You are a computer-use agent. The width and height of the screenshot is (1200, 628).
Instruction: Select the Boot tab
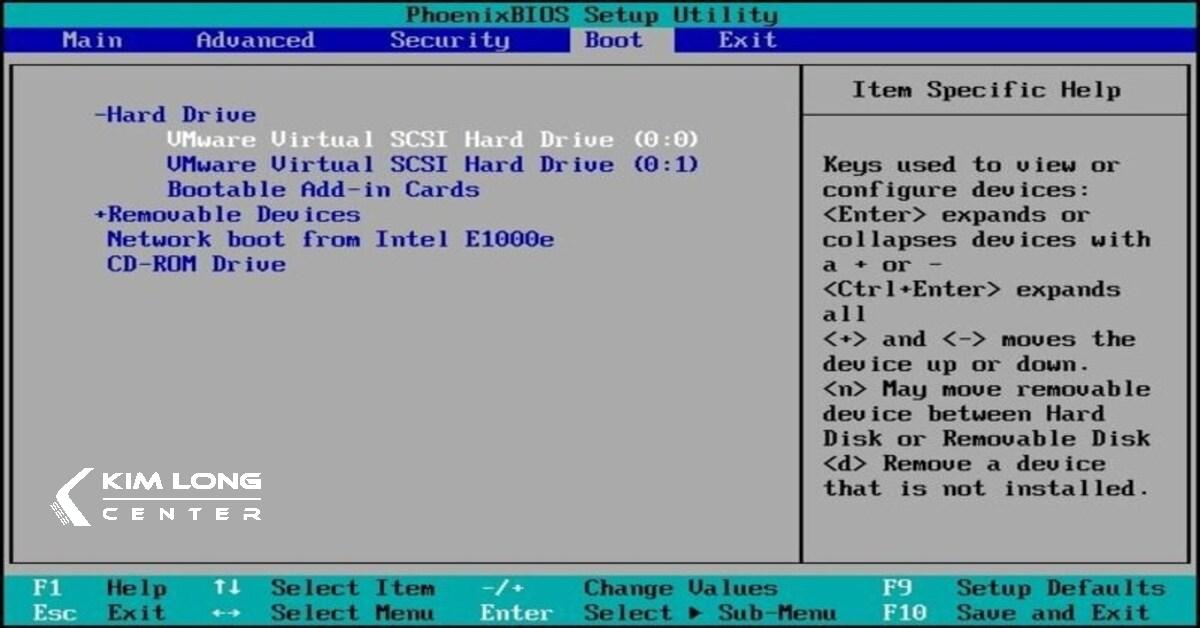pos(614,40)
